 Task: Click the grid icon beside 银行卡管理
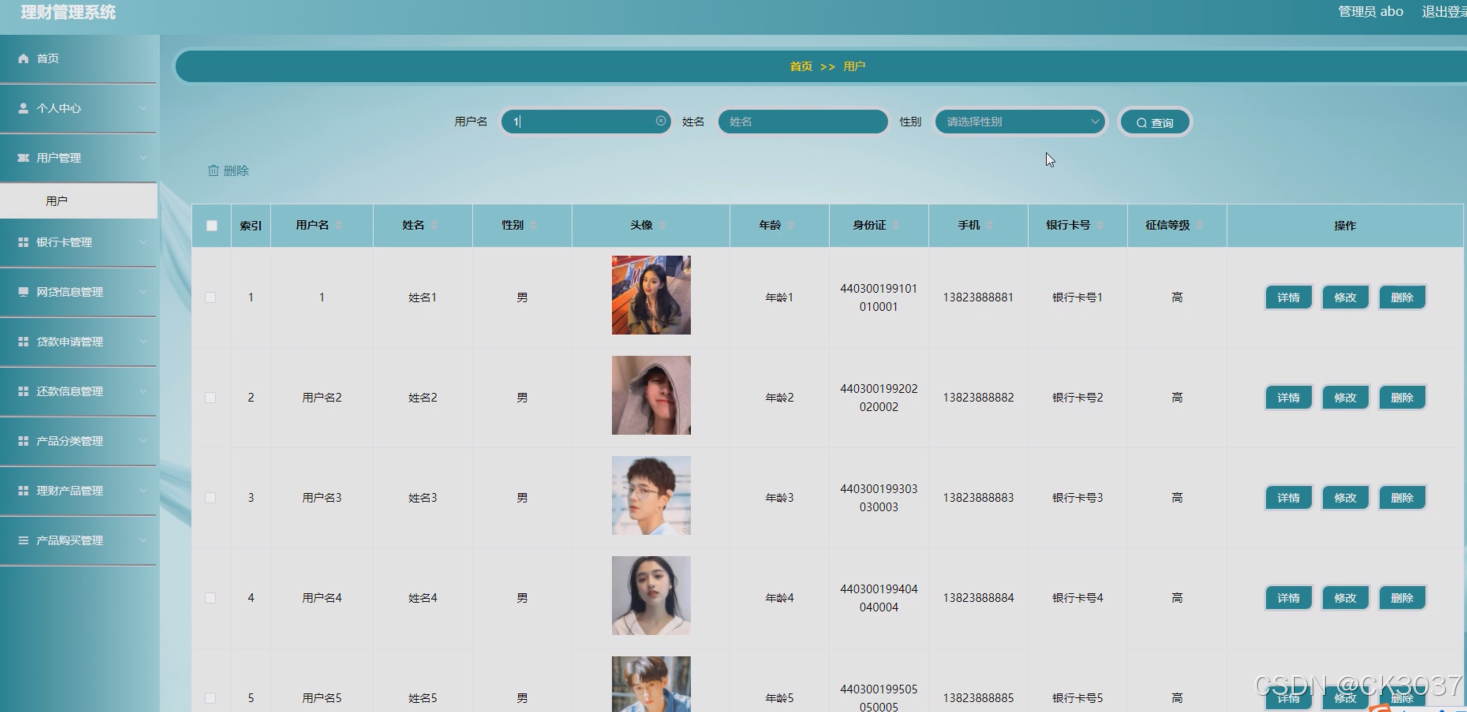pyautogui.click(x=23, y=242)
